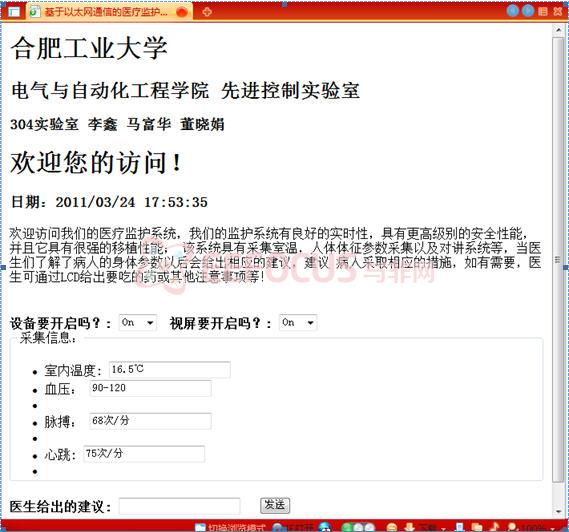Close the medical monitoring browser tab
The width and height of the screenshot is (569, 532).
tap(181, 12)
